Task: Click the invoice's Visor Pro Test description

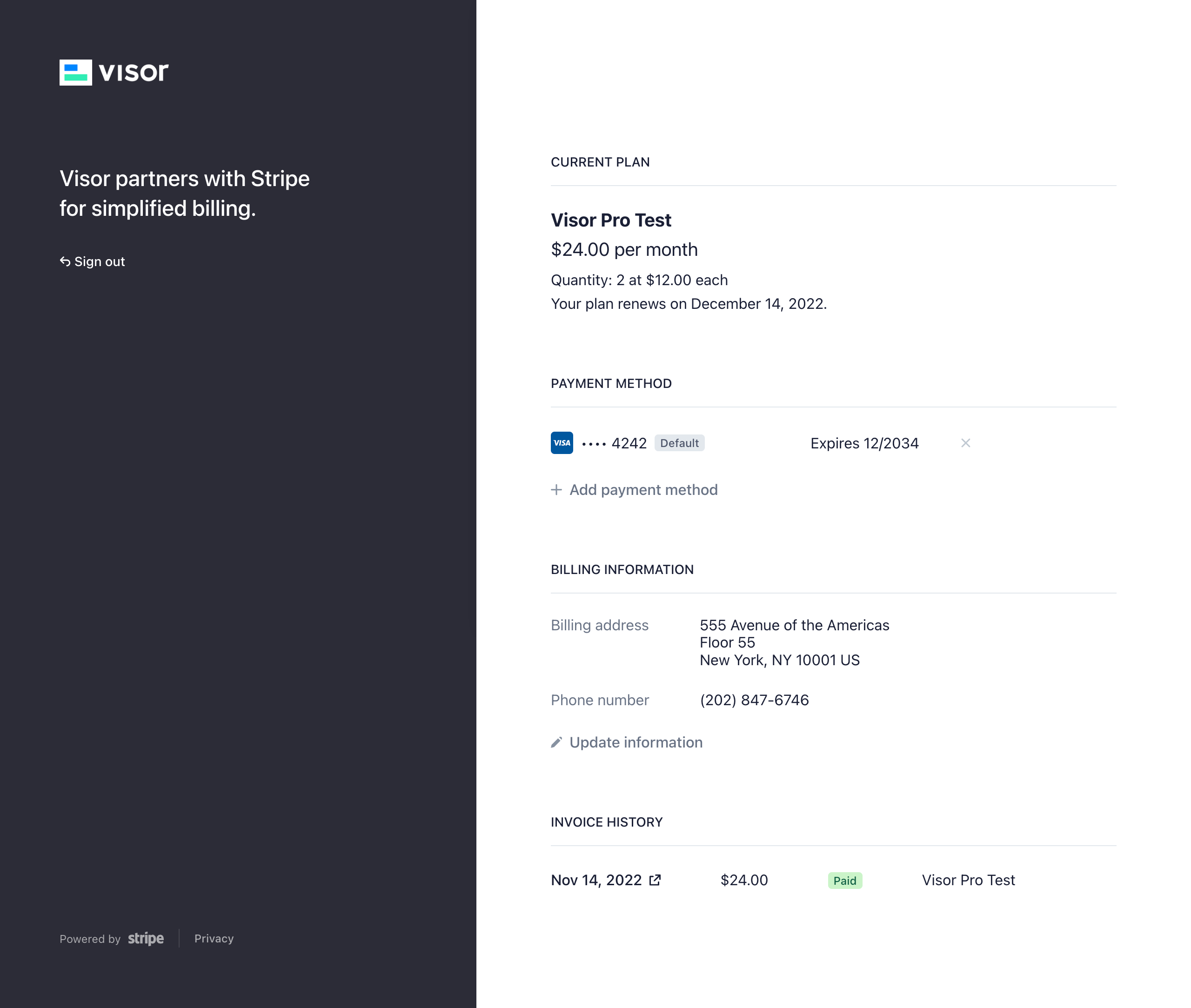Action: pos(968,880)
